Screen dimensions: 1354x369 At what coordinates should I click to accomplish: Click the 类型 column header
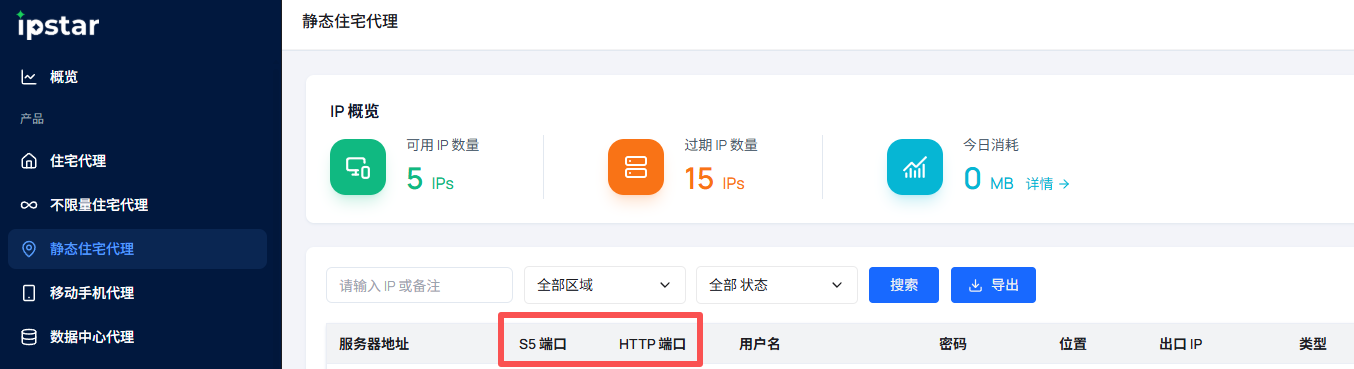1313,344
